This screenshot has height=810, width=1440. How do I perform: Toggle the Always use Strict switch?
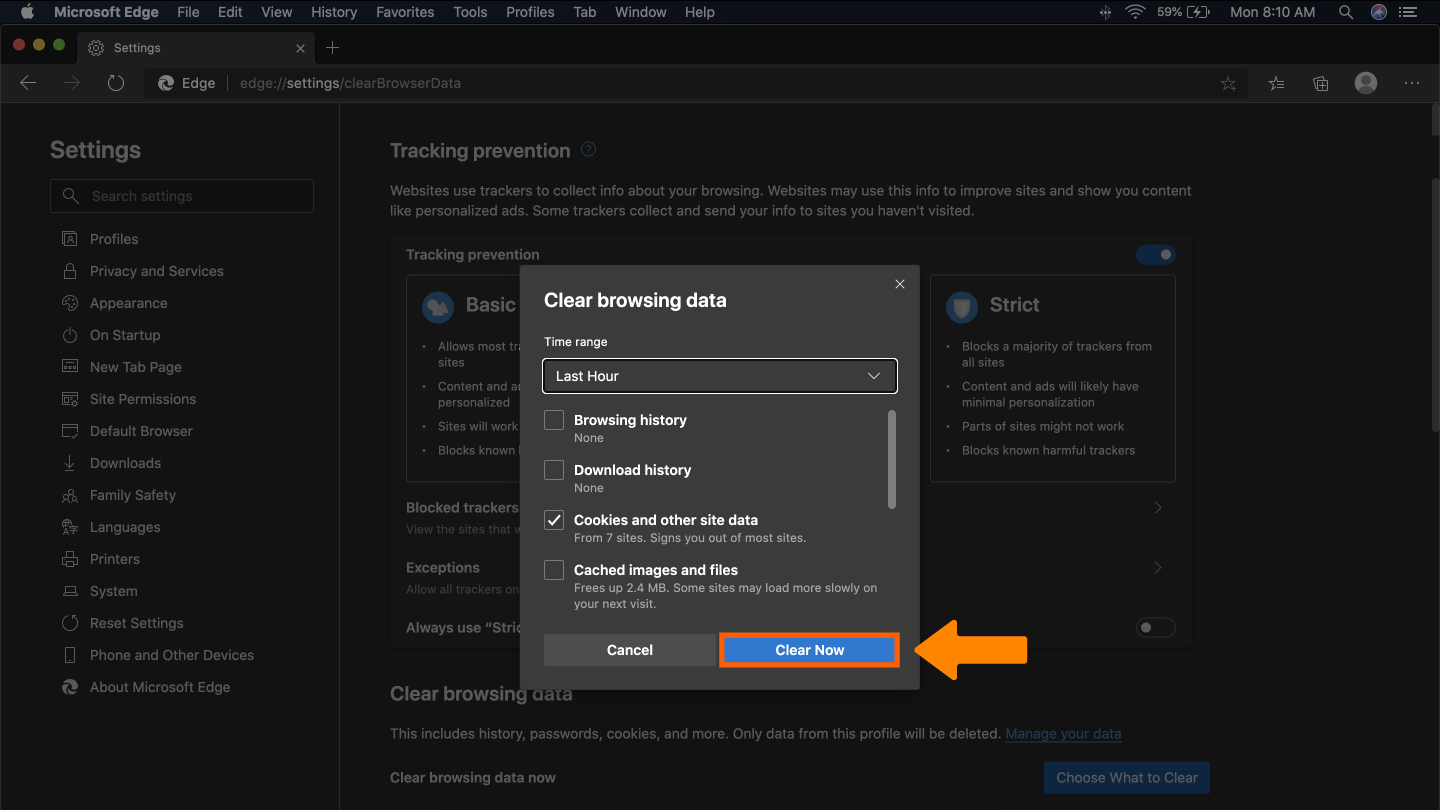point(1156,628)
